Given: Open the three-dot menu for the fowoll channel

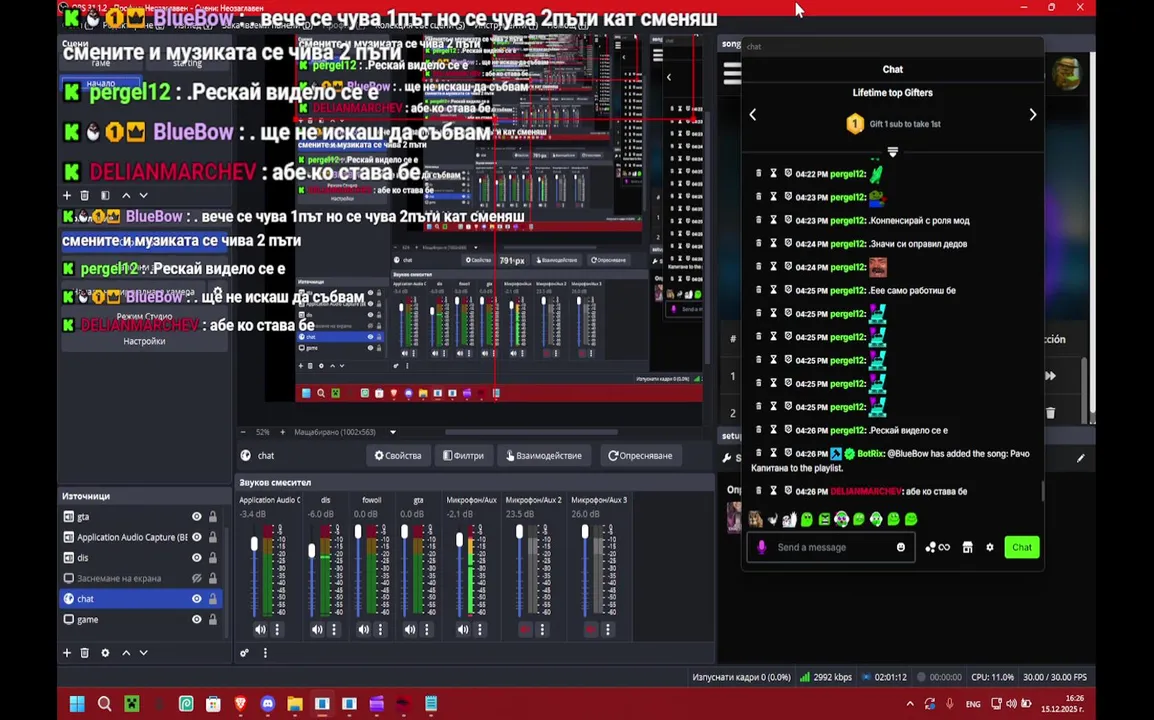Looking at the screenshot, I should click(380, 629).
